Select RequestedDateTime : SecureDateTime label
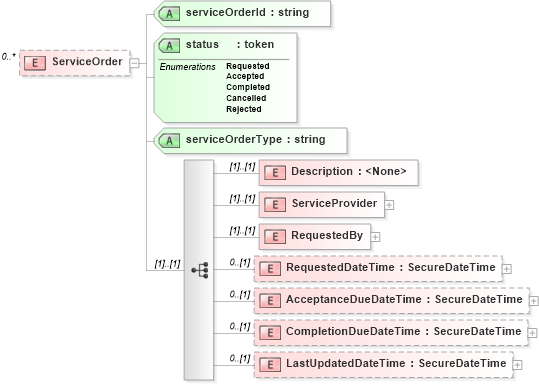This screenshot has width=539, height=385. (x=391, y=267)
